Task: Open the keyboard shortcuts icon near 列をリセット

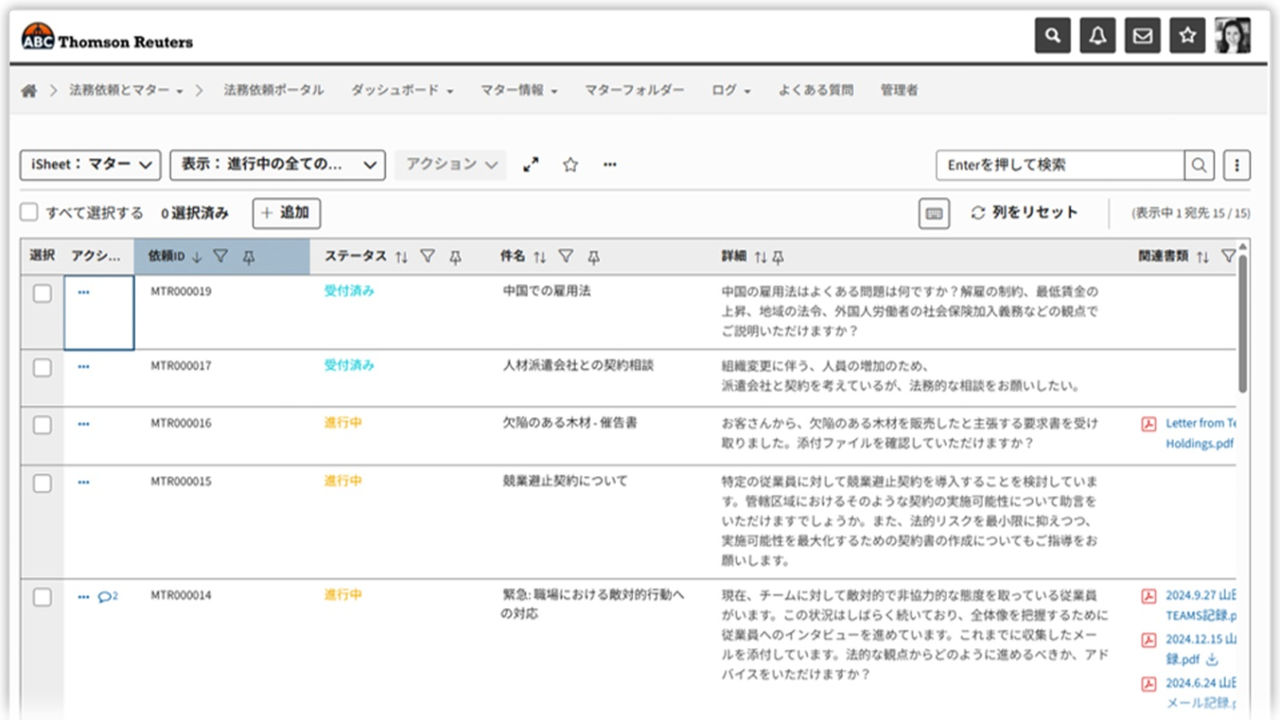Action: tap(933, 213)
